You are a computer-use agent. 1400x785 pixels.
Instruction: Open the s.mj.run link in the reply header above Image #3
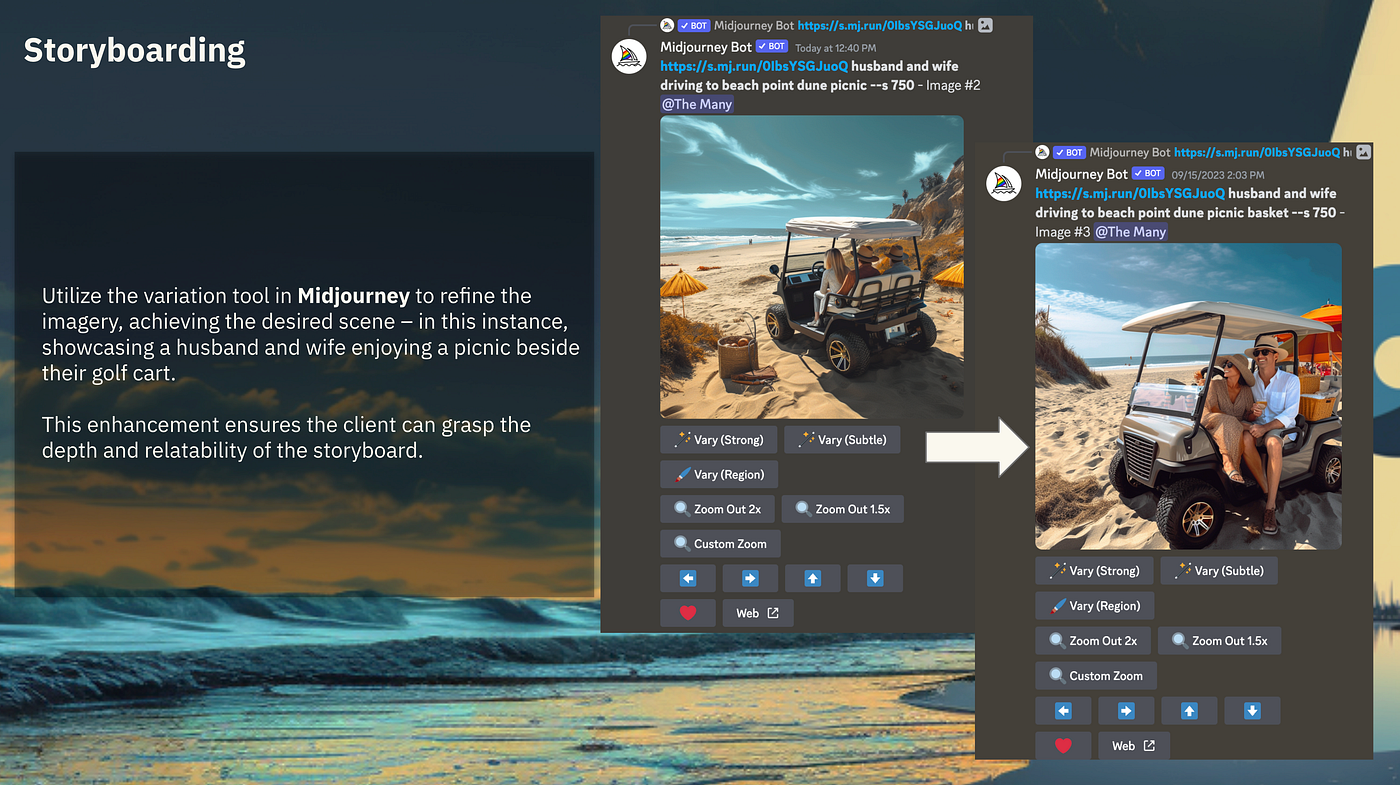pos(1257,152)
